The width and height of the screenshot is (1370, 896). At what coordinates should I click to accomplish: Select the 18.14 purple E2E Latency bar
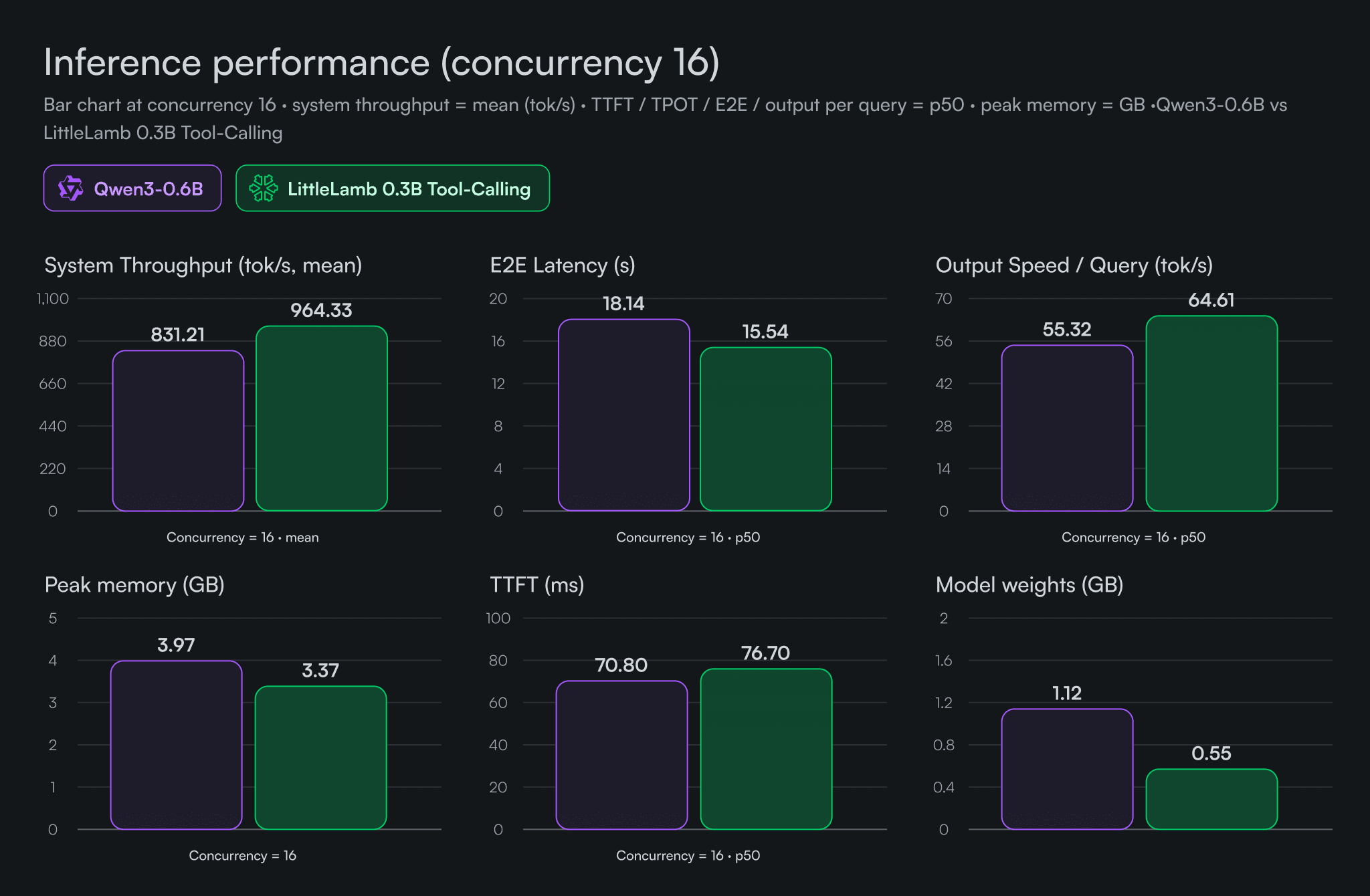[623, 415]
